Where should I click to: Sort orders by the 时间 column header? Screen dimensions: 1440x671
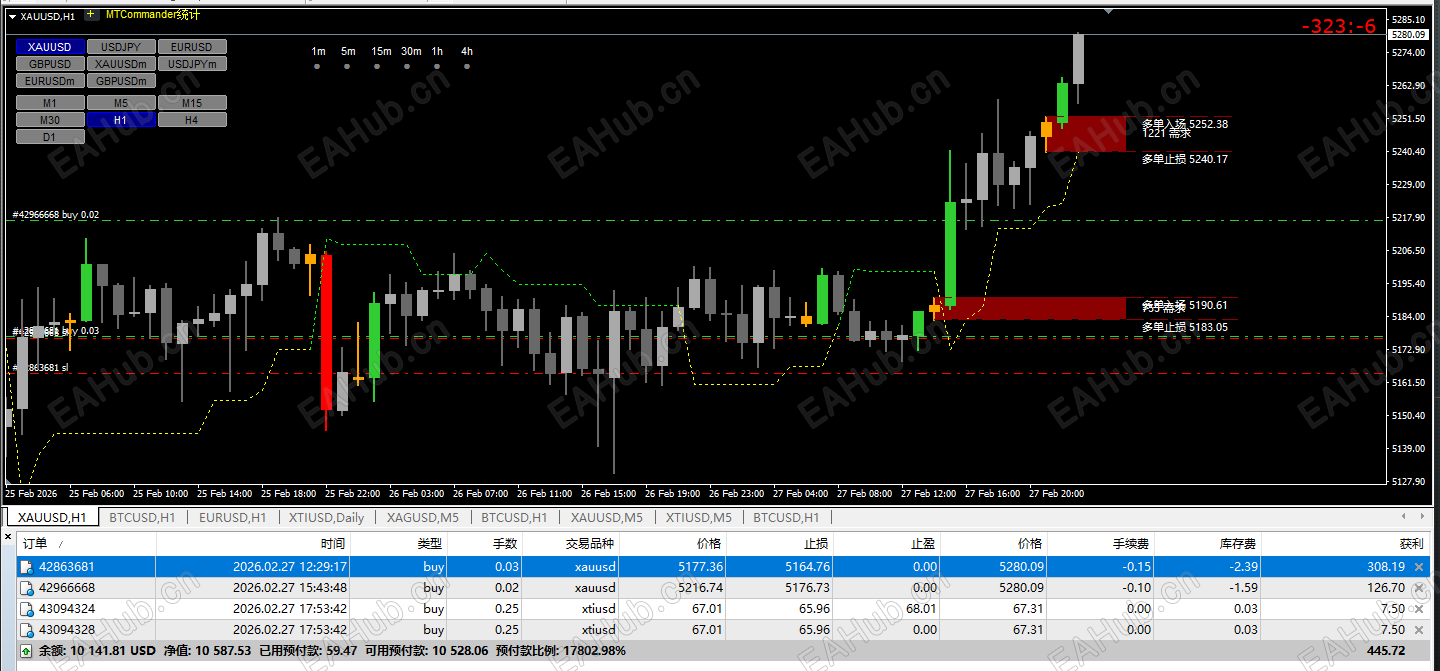(x=253, y=543)
